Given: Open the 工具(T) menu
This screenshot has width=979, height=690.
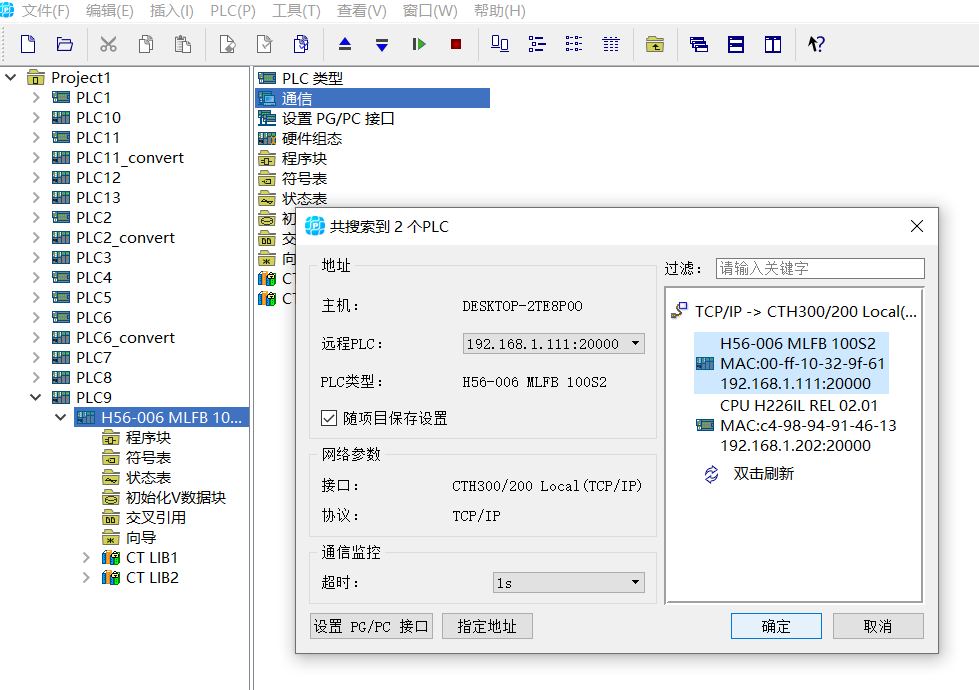Looking at the screenshot, I should click(296, 11).
